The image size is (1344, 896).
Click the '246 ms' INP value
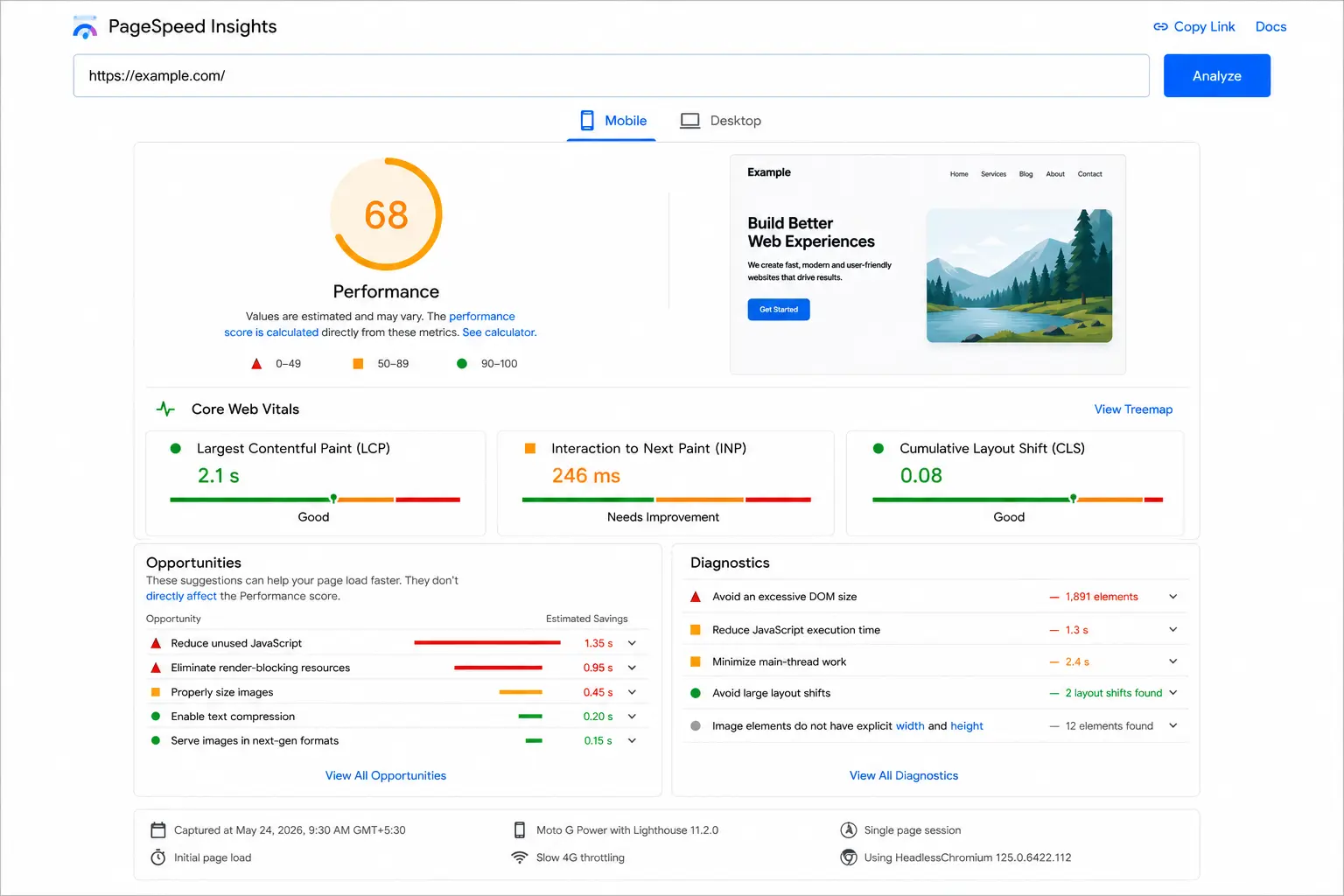[x=586, y=476]
